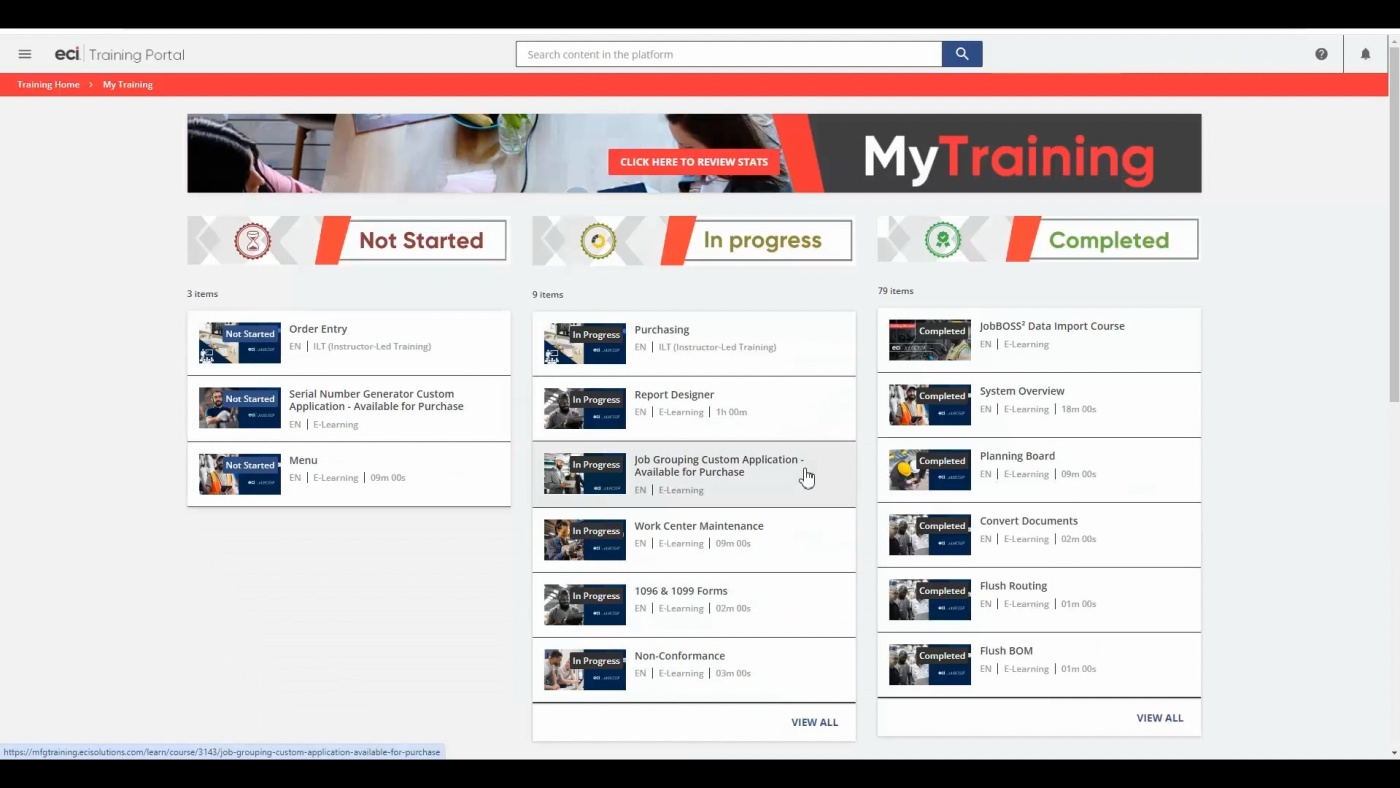Screen dimensions: 1400x788
Task: Open the Work Center Maintenance course
Action: coord(694,540)
